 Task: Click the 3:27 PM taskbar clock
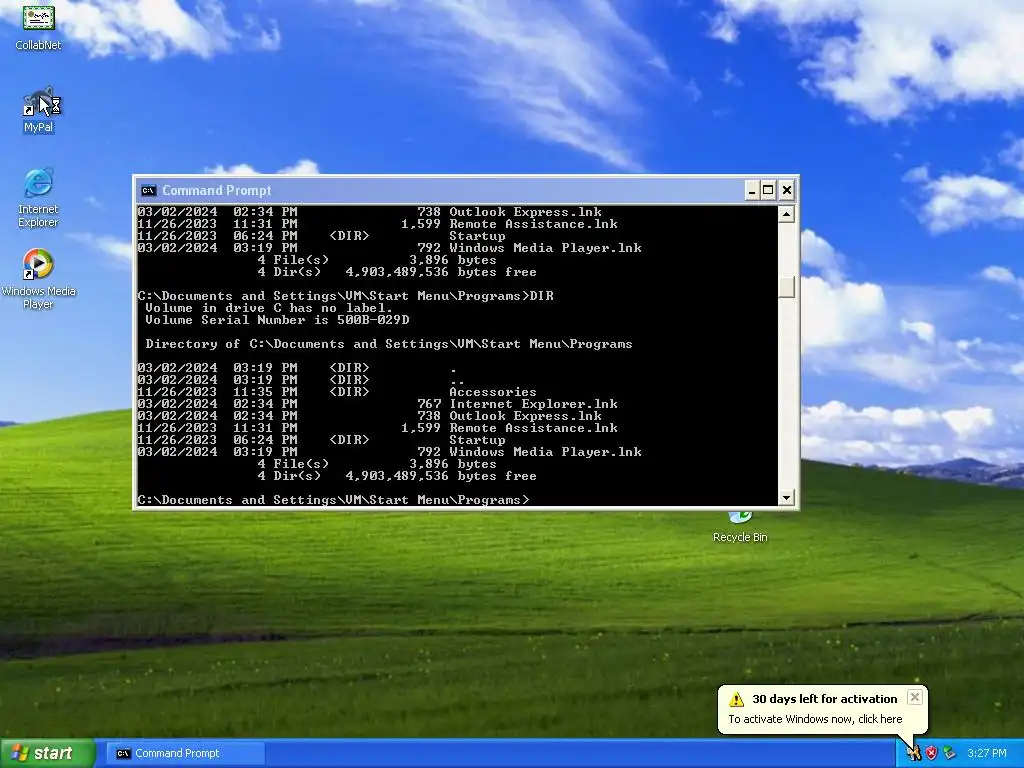click(x=987, y=753)
